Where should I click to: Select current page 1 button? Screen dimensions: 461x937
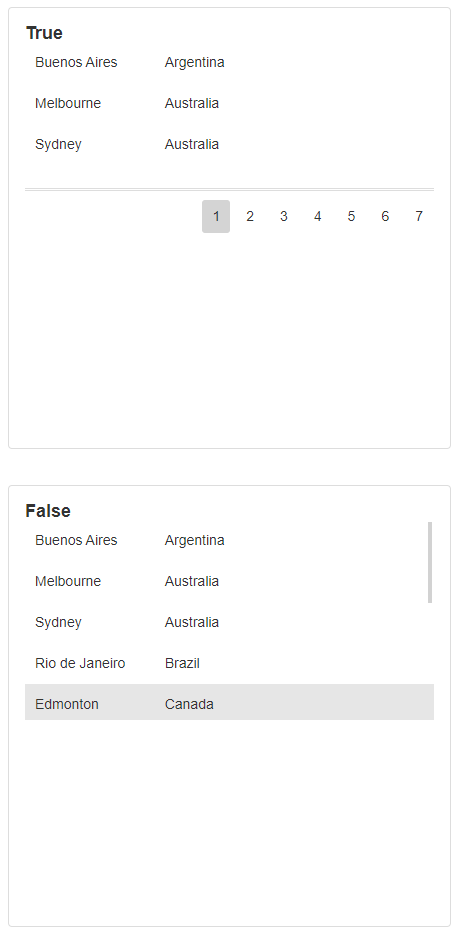(x=216, y=216)
